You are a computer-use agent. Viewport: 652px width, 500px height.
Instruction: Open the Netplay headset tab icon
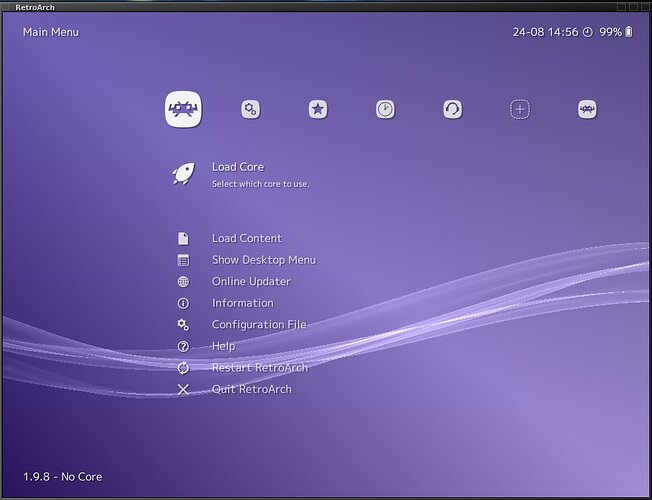[x=453, y=109]
